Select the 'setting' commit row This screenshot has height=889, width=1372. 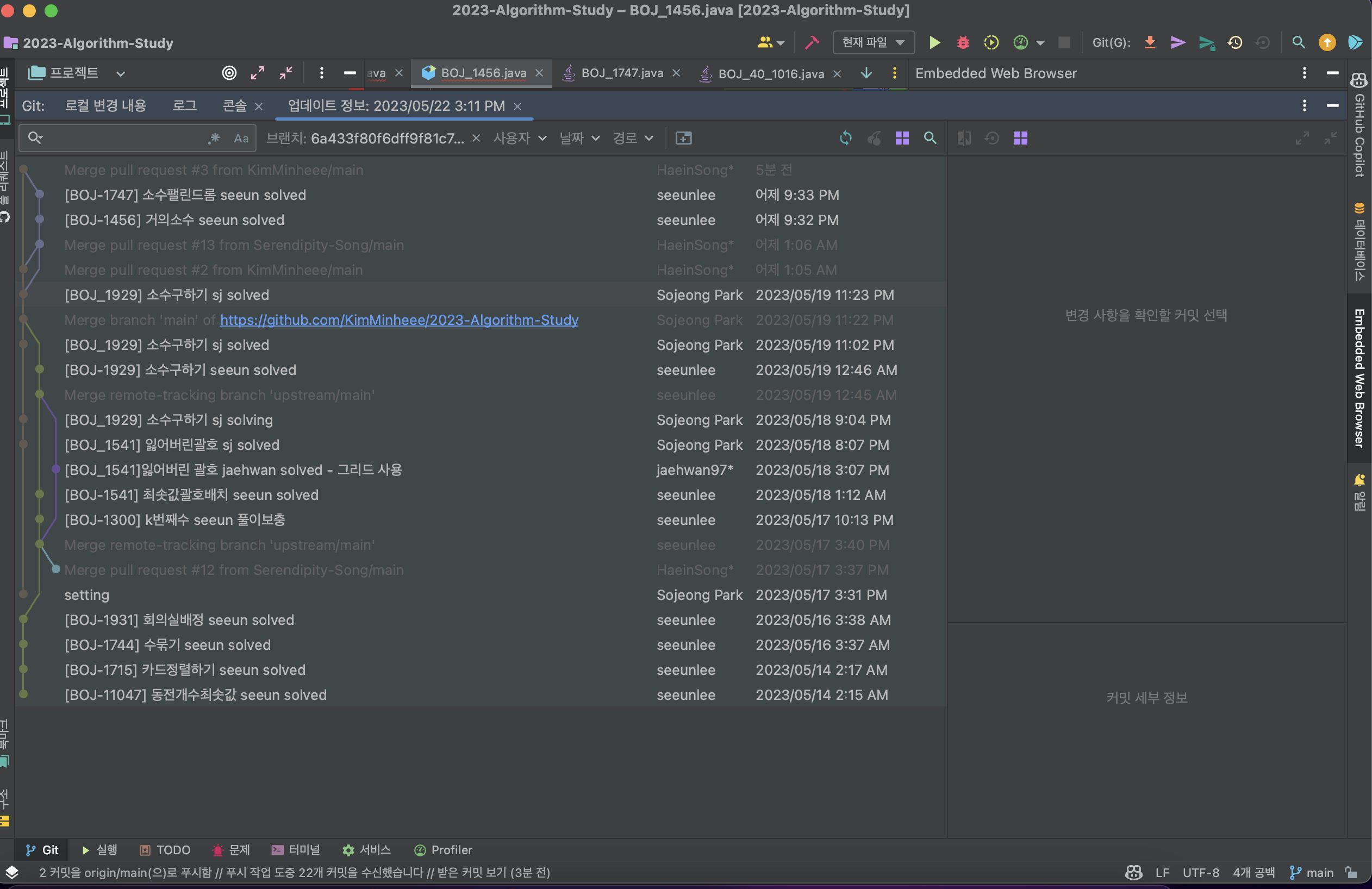click(481, 594)
